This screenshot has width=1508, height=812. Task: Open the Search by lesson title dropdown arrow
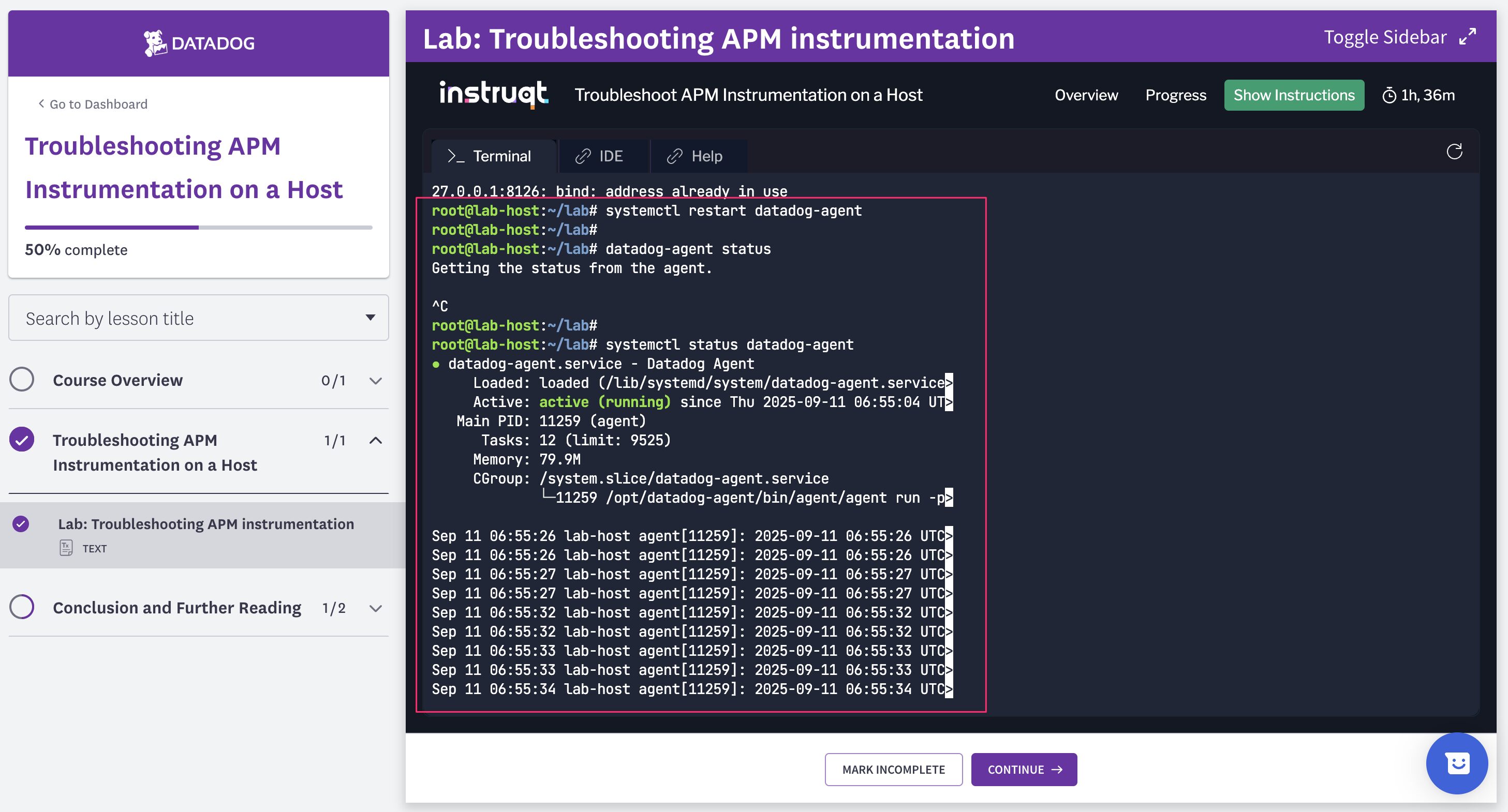[370, 318]
